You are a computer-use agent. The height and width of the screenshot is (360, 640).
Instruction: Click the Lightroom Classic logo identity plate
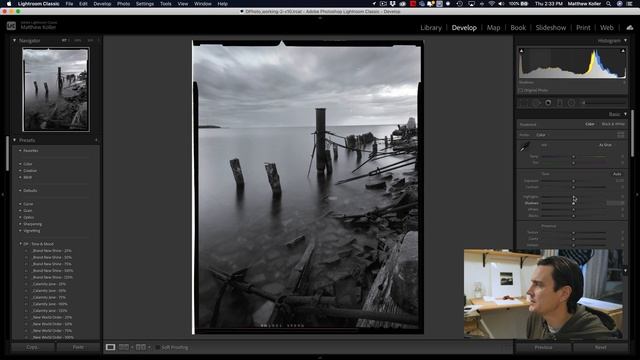[11, 26]
